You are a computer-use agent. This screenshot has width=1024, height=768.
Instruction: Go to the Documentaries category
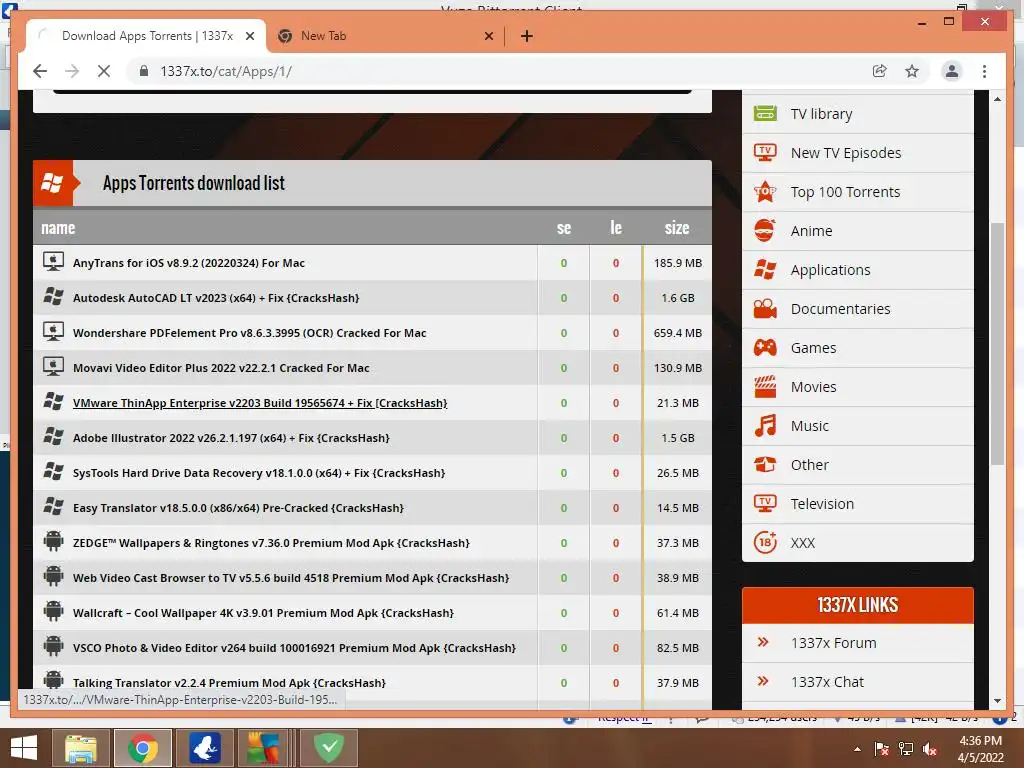(x=840, y=309)
